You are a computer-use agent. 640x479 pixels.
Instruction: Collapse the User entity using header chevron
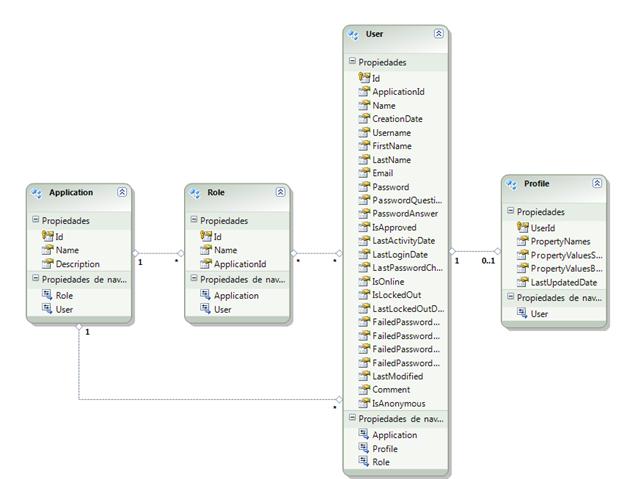(439, 33)
